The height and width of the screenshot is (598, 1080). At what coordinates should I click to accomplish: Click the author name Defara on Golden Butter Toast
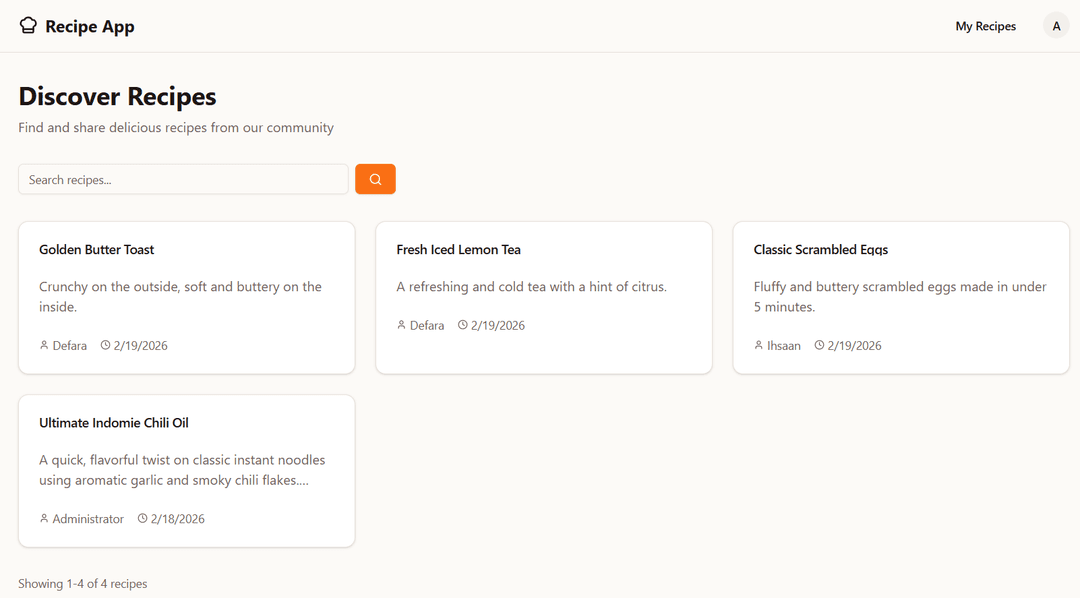click(69, 345)
